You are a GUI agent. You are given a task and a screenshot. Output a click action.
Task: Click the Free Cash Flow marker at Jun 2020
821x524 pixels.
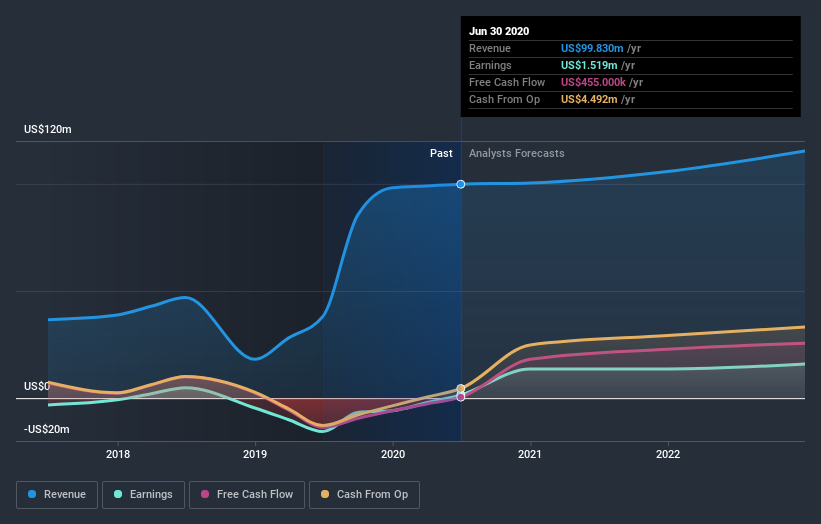pyautogui.click(x=461, y=397)
